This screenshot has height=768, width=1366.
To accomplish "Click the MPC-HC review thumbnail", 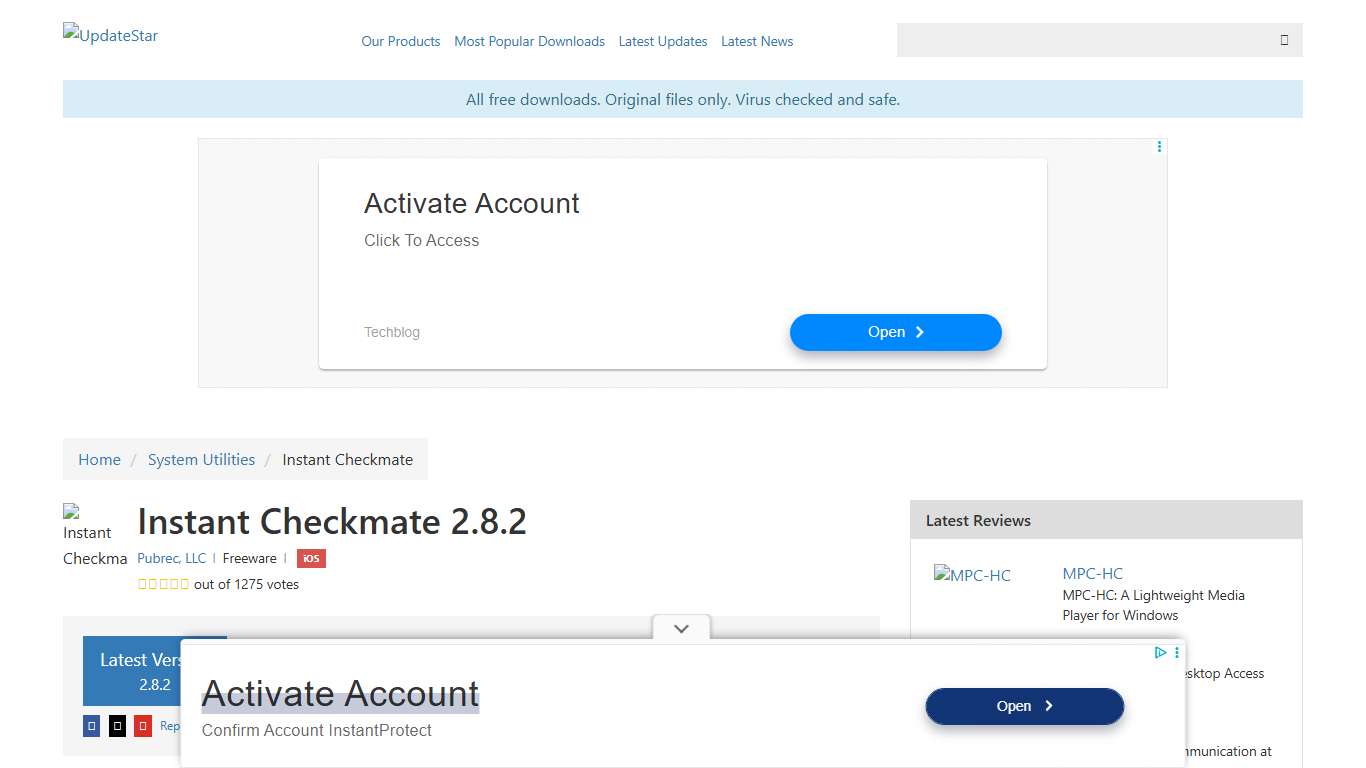I will (972, 575).
